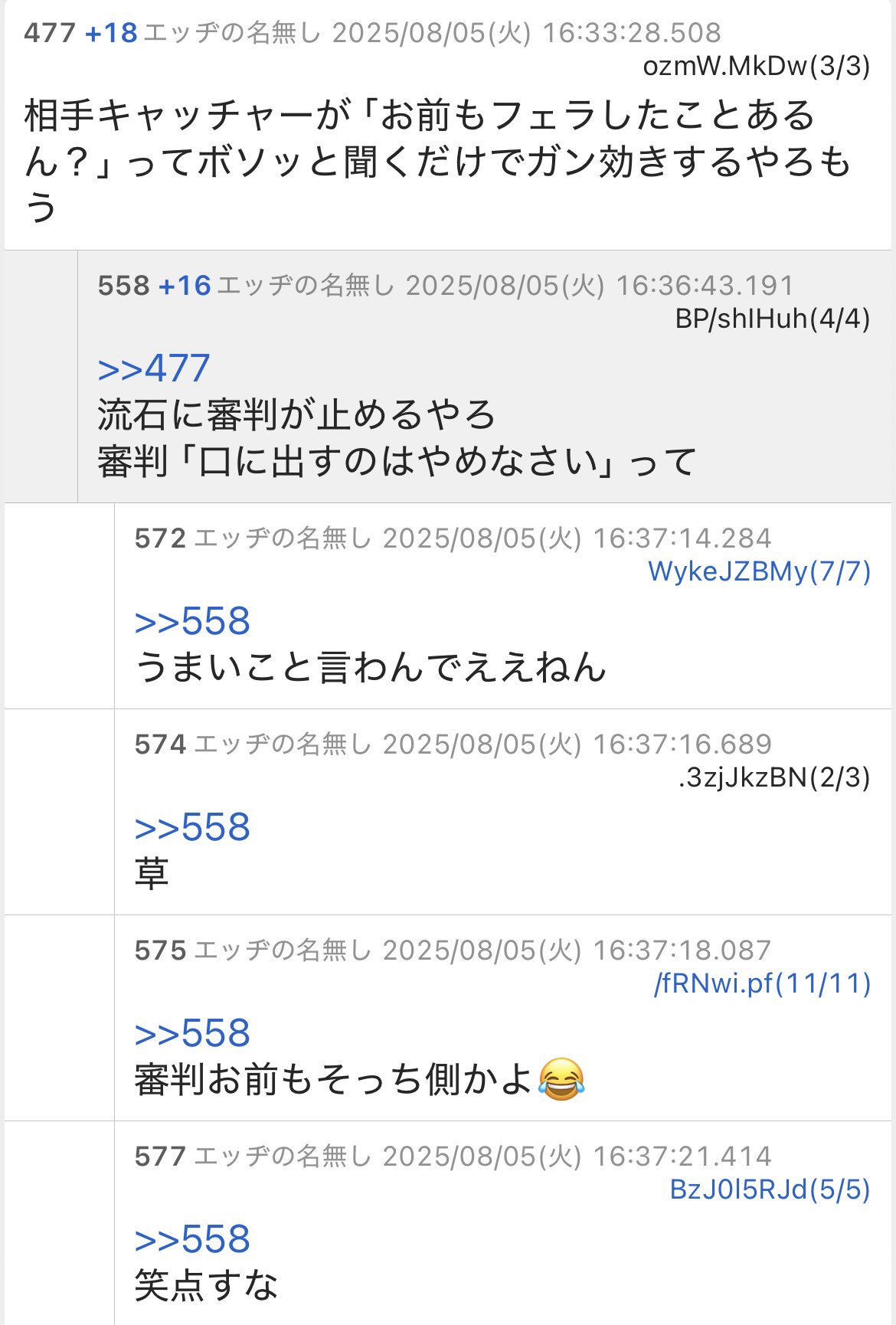Select post number 558
The width and height of the screenshot is (896, 1325).
click(x=123, y=286)
